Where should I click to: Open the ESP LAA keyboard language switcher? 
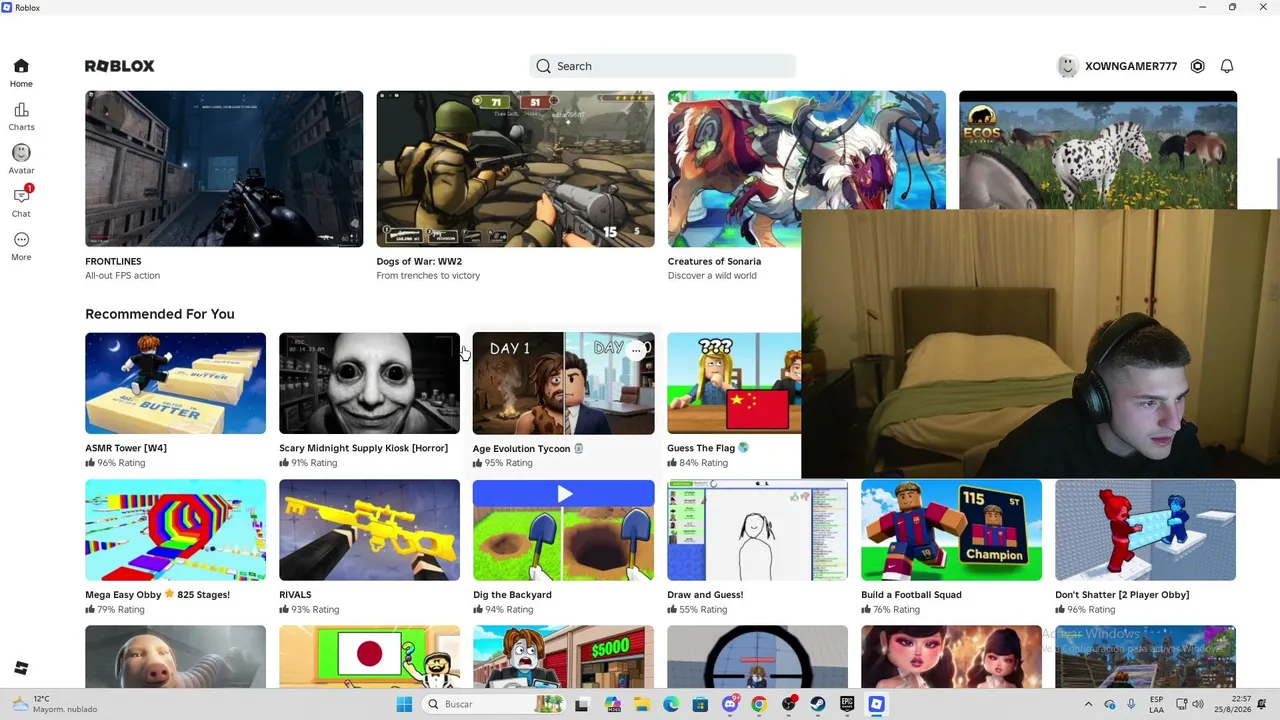coord(1156,704)
